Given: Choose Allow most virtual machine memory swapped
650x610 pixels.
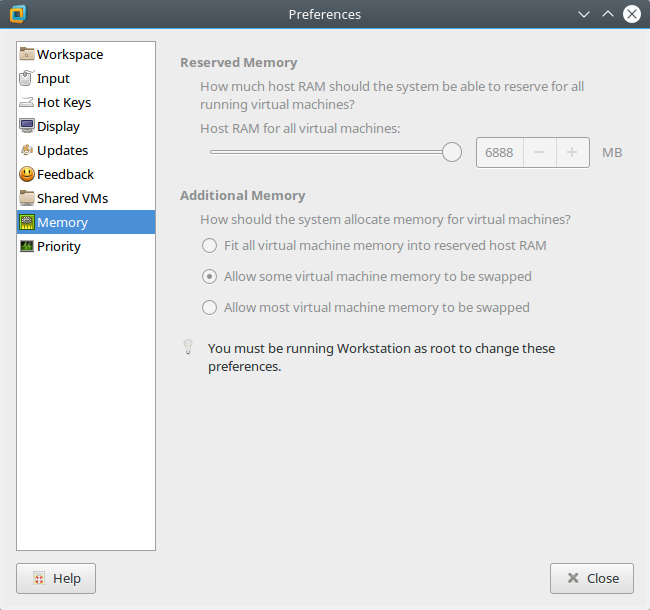Looking at the screenshot, I should tap(209, 307).
